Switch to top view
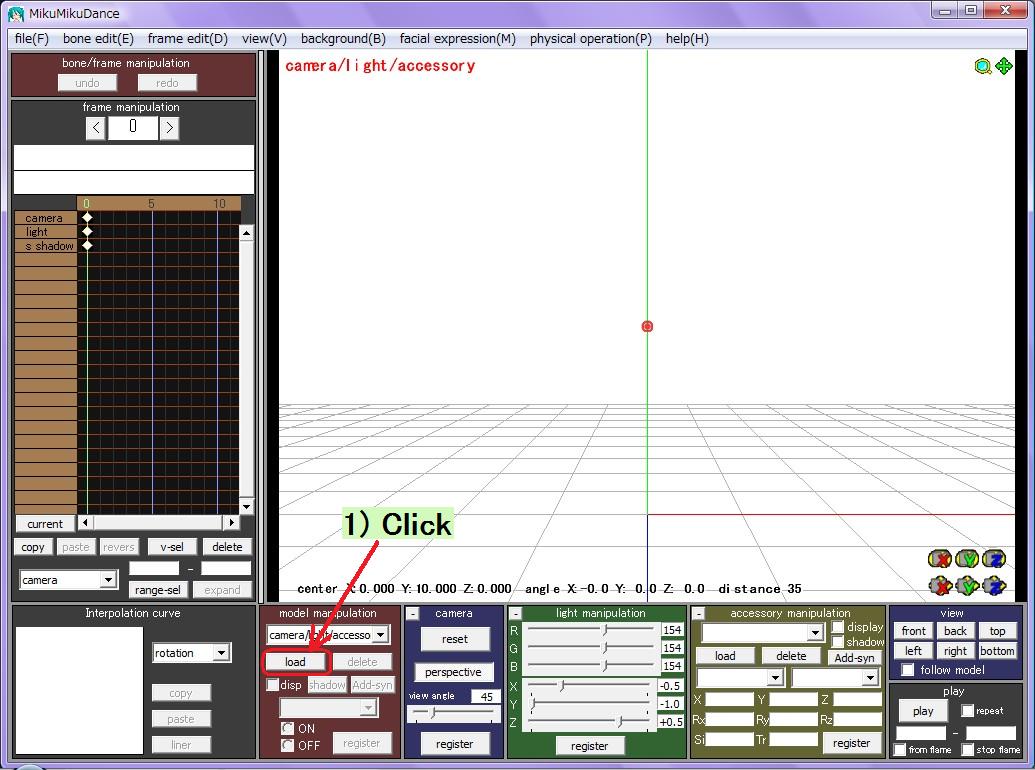The height and width of the screenshot is (770, 1035). click(997, 631)
